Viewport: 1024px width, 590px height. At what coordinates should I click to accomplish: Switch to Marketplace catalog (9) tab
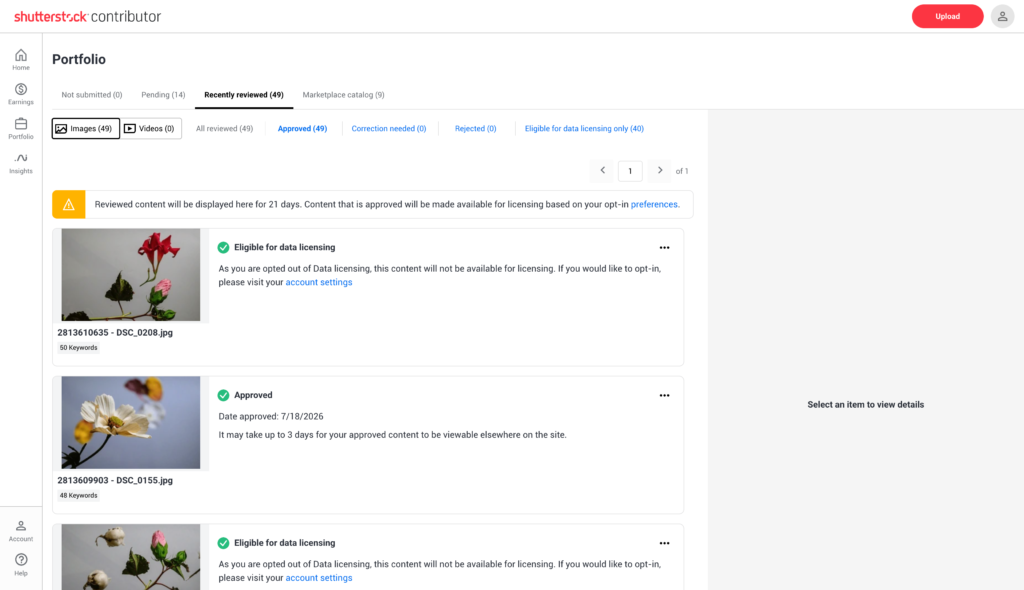tap(344, 95)
